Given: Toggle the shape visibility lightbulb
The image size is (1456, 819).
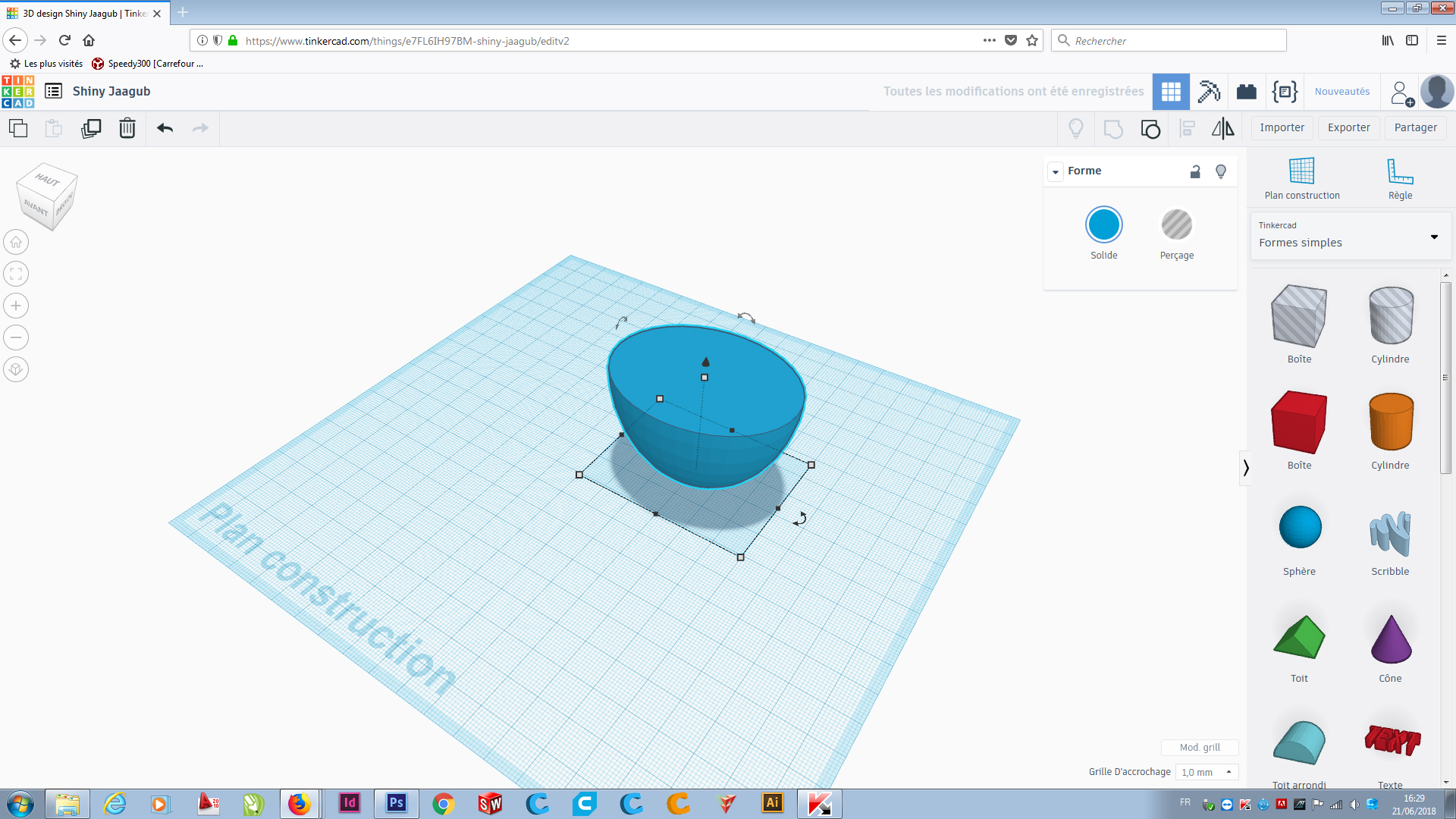Looking at the screenshot, I should [x=1221, y=171].
